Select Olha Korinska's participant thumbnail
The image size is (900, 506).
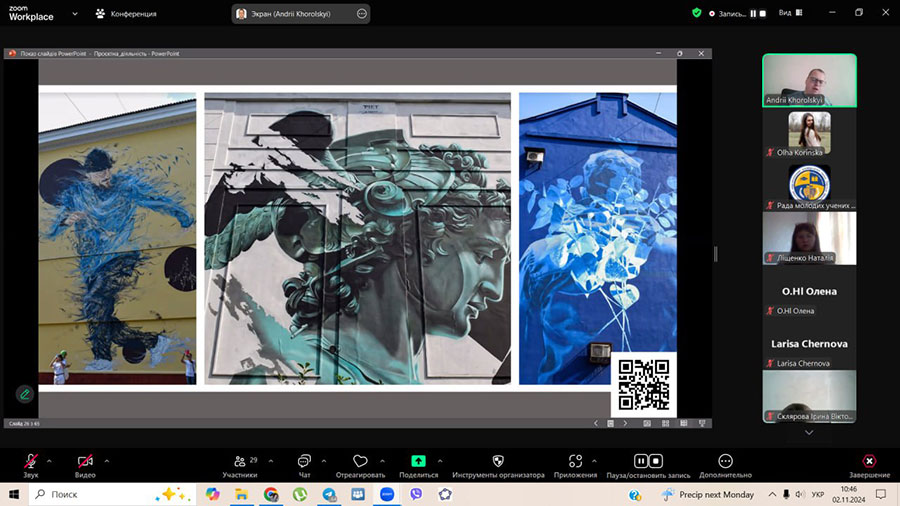click(809, 133)
